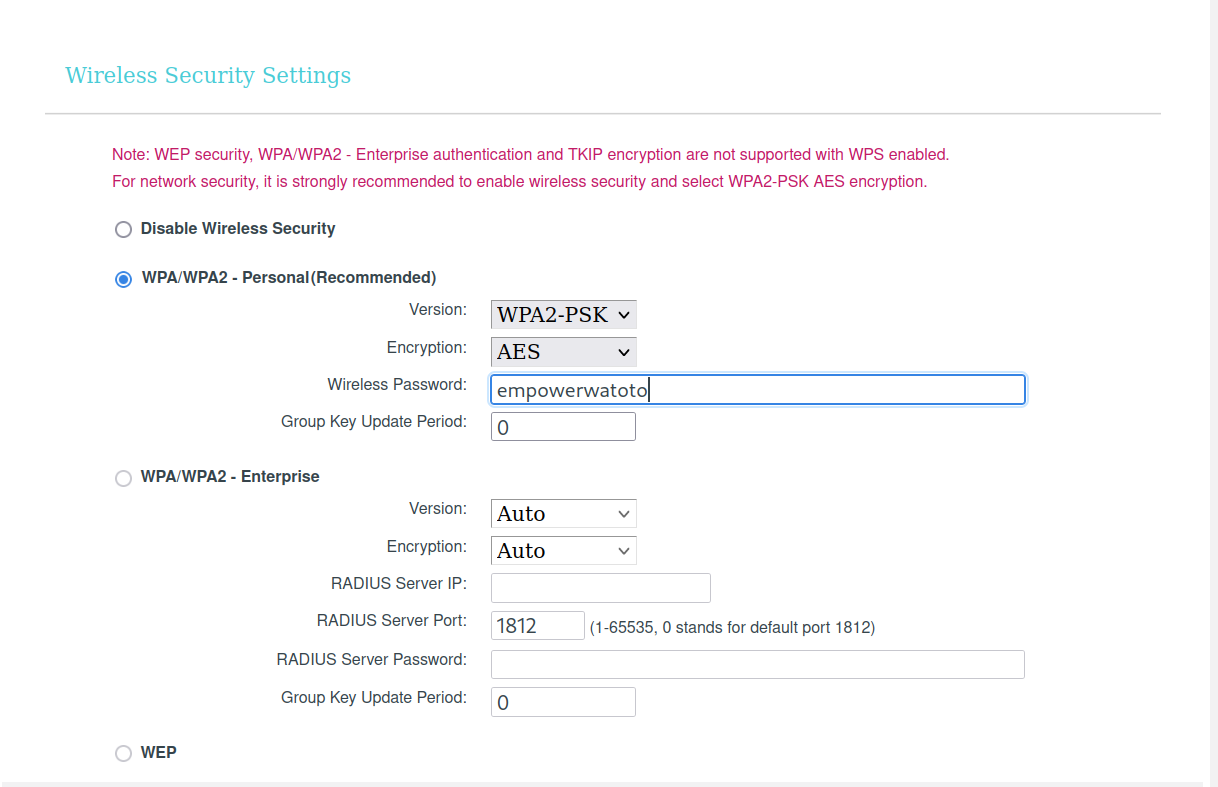1218x787 pixels.
Task: Click inside the Wireless Password field
Action: tap(757, 390)
